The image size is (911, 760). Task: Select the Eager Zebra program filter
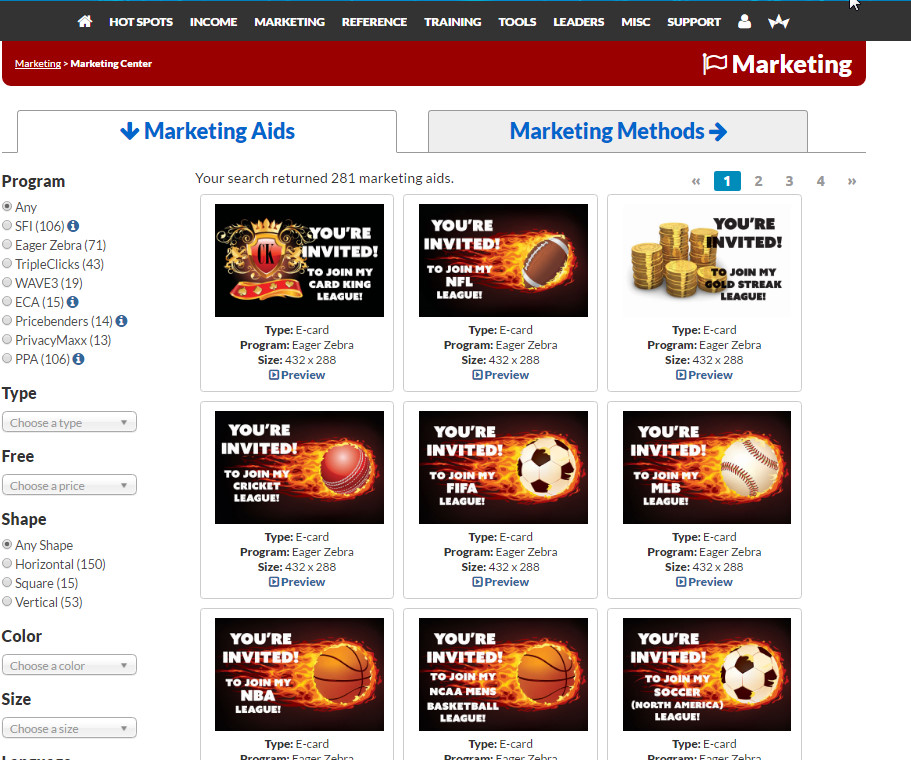tap(7, 245)
